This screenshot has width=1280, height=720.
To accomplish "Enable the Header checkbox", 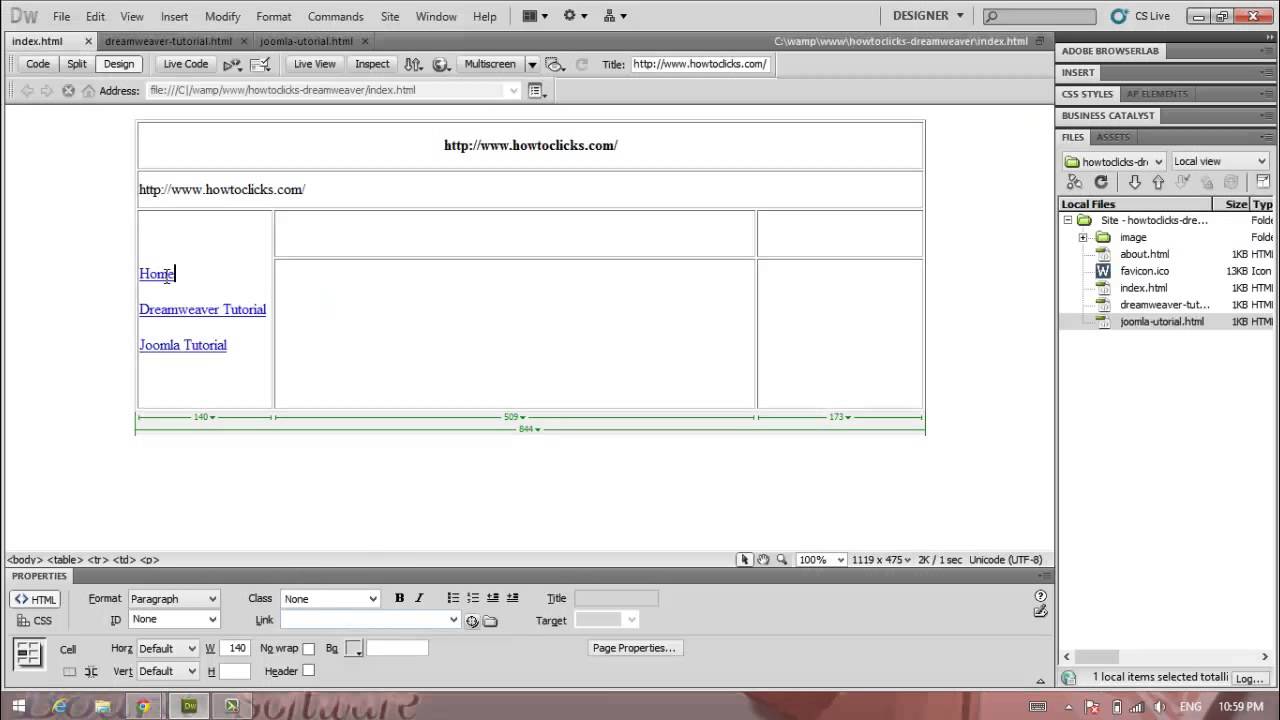I will click(308, 671).
